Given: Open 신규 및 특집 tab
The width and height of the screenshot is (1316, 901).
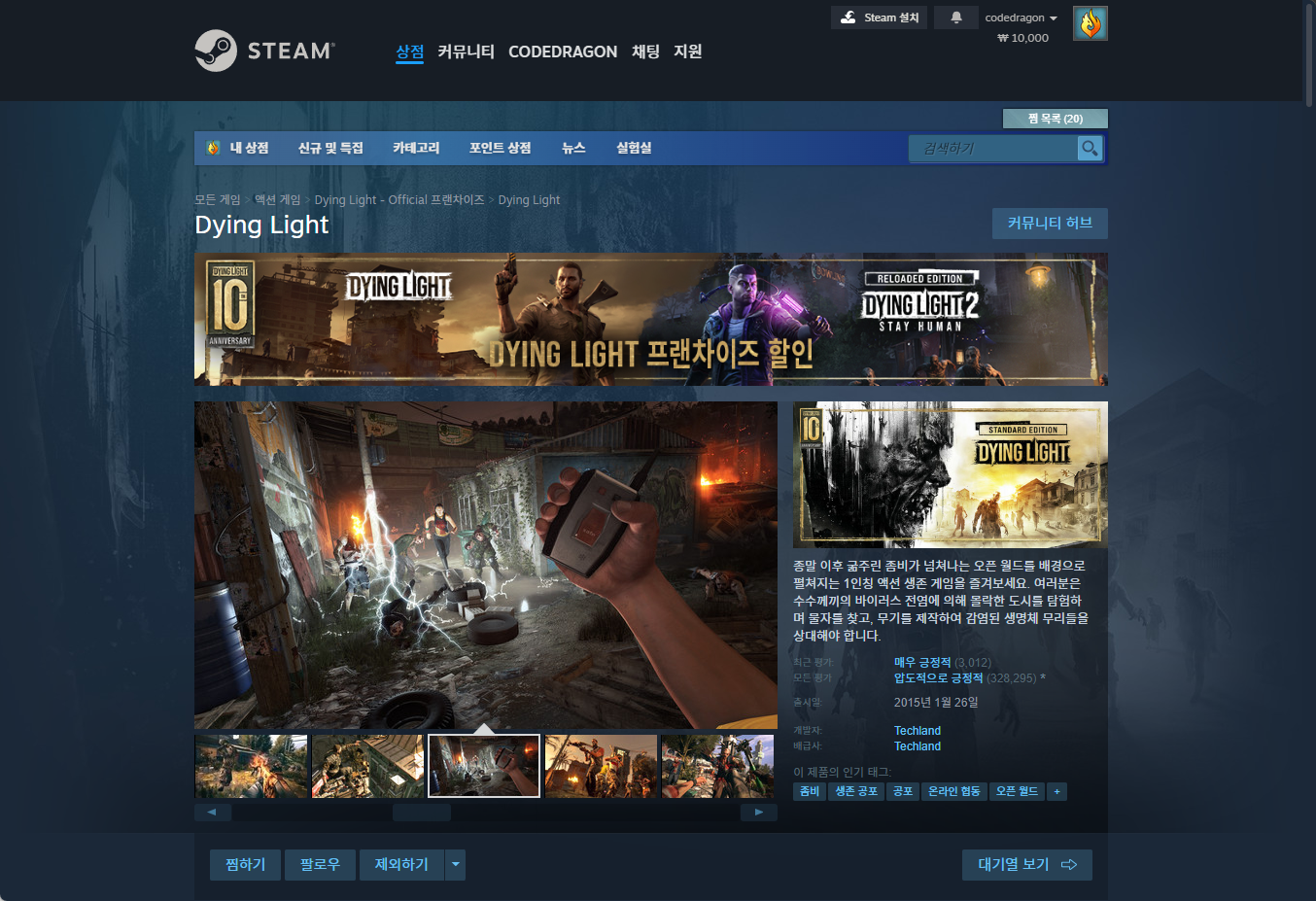Looking at the screenshot, I should pyautogui.click(x=330, y=148).
